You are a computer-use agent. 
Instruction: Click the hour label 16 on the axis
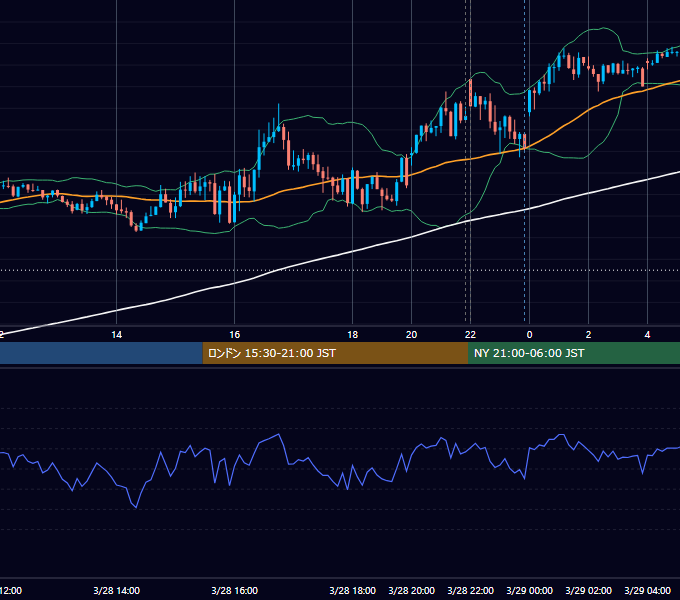click(235, 335)
